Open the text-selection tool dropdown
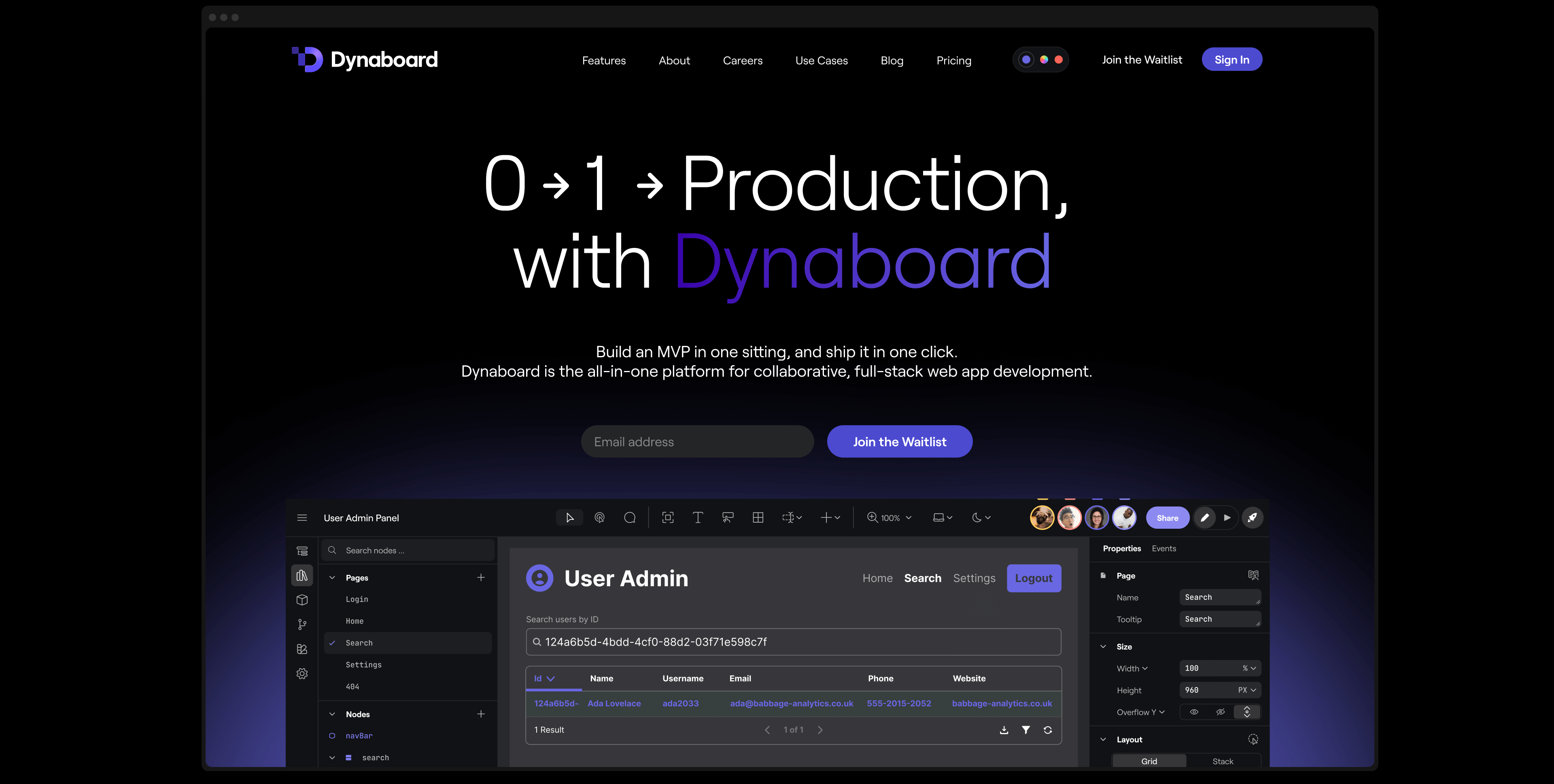This screenshot has height=784, width=1554. (792, 517)
